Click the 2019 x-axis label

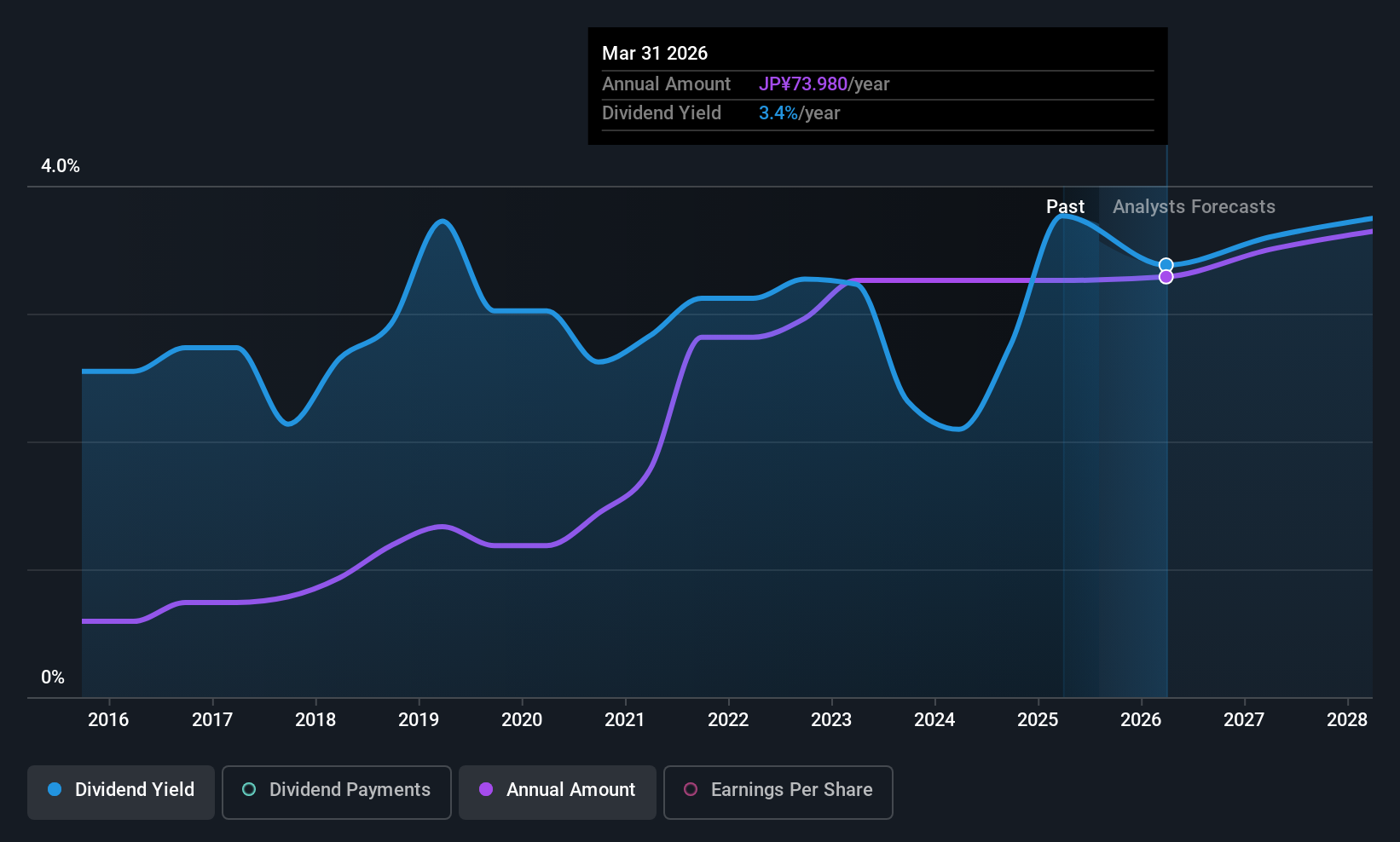point(419,720)
